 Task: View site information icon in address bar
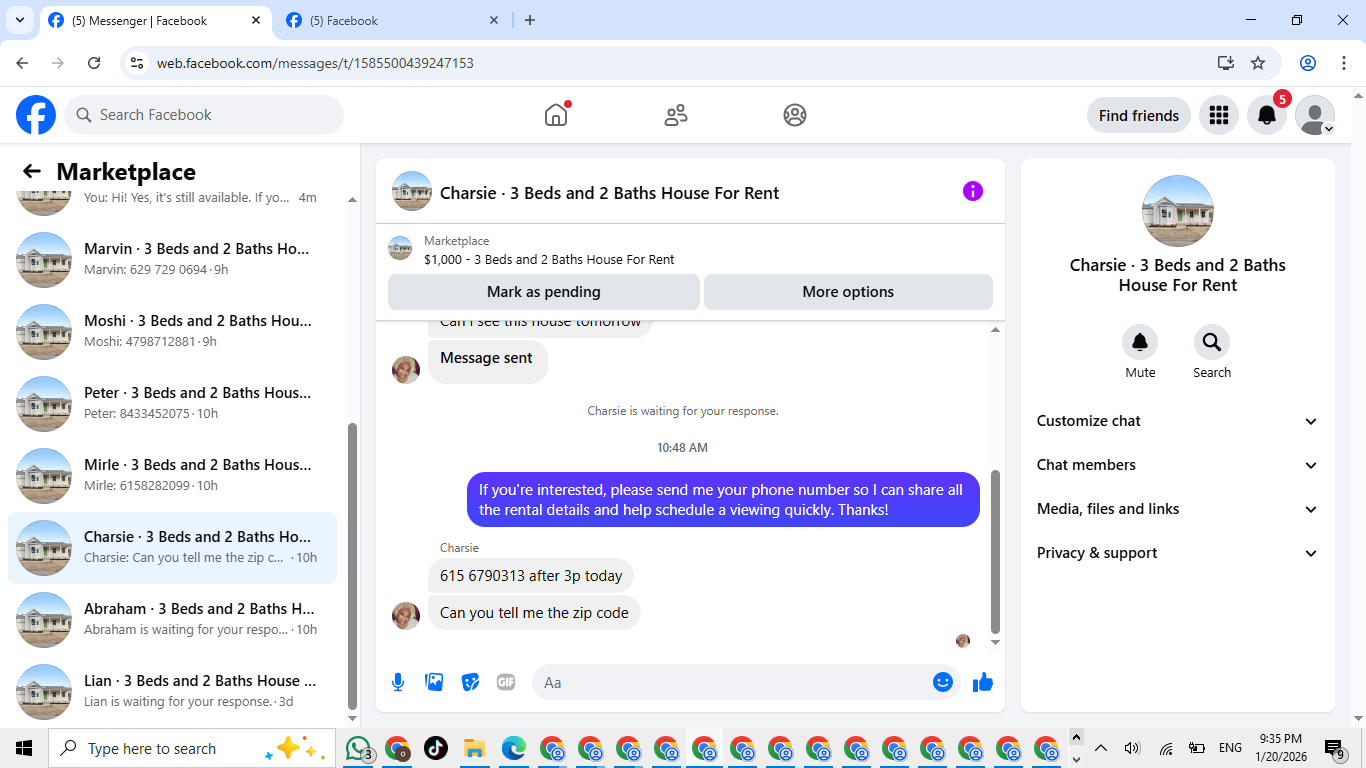click(138, 63)
